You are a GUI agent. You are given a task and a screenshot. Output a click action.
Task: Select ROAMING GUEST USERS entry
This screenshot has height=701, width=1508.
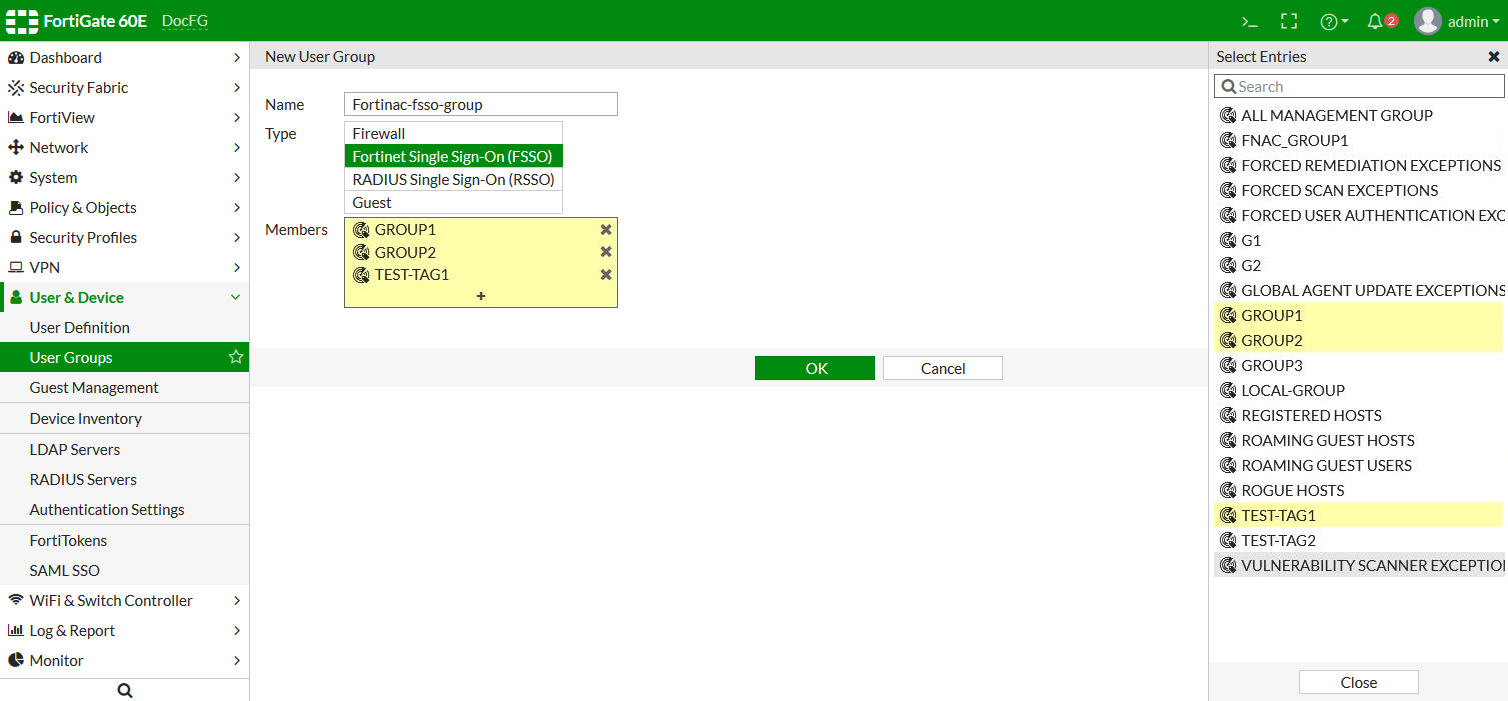point(1359,465)
